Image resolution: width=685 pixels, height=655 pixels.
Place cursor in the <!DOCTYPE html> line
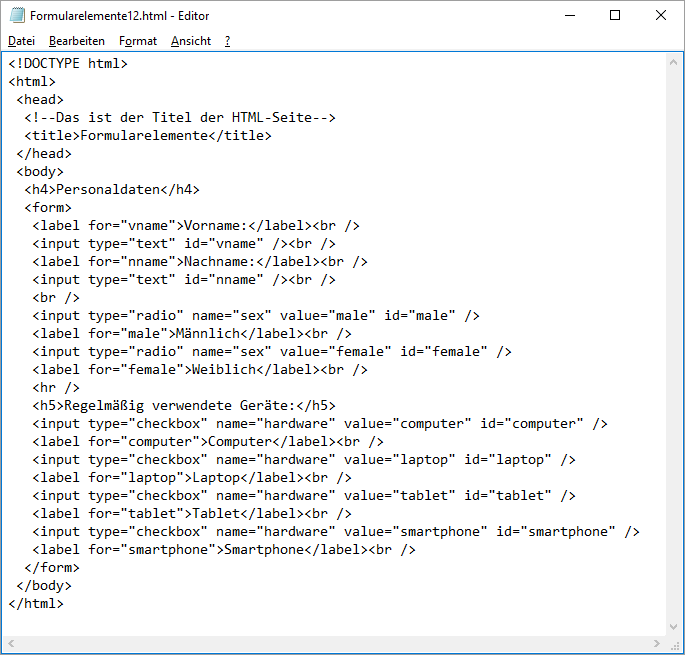coord(68,64)
